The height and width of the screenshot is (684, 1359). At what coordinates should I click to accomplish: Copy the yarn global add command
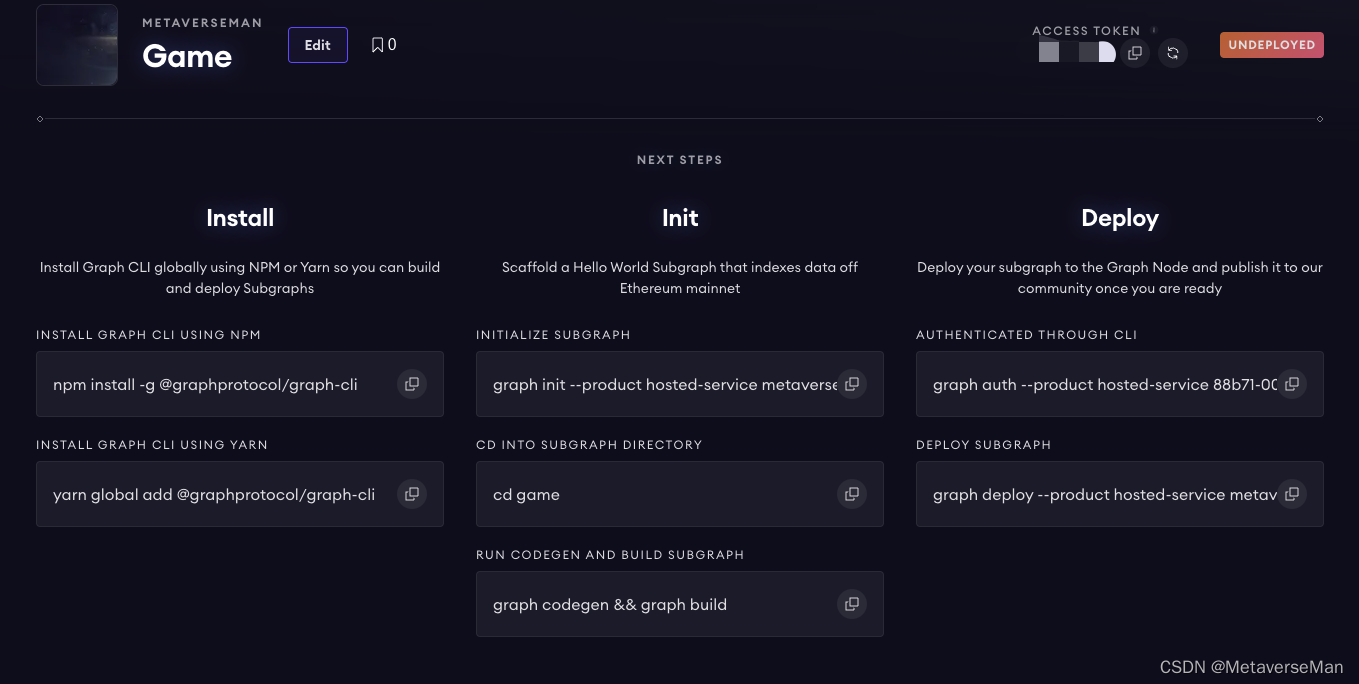tap(412, 494)
